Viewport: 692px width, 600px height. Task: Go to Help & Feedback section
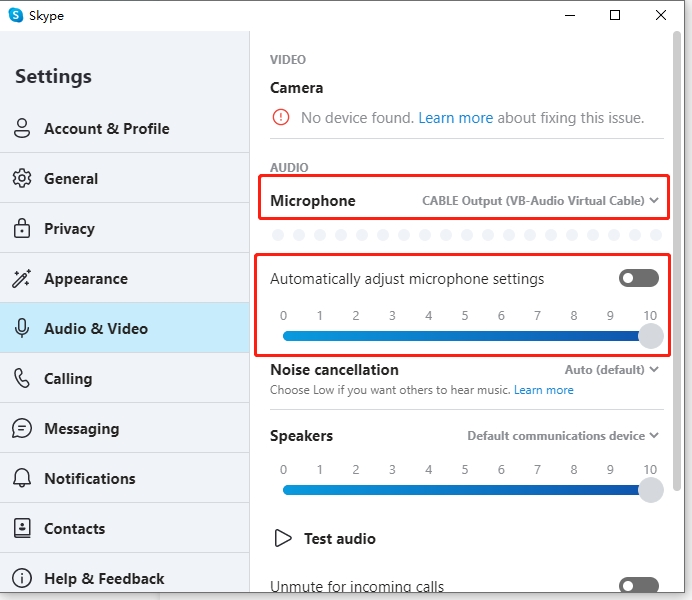point(103,579)
